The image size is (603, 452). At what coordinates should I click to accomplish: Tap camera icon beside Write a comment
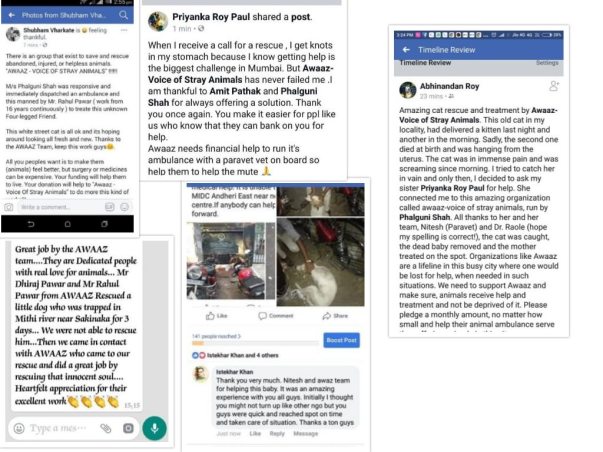click(x=9, y=207)
